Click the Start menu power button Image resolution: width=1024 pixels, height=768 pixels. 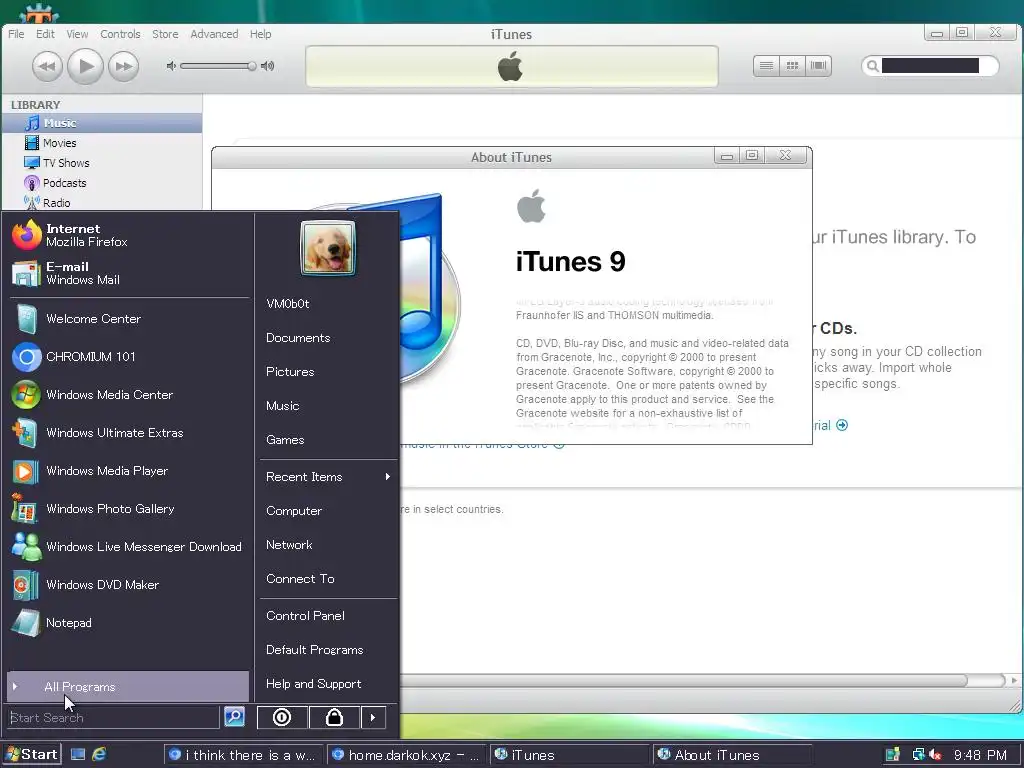(282, 717)
